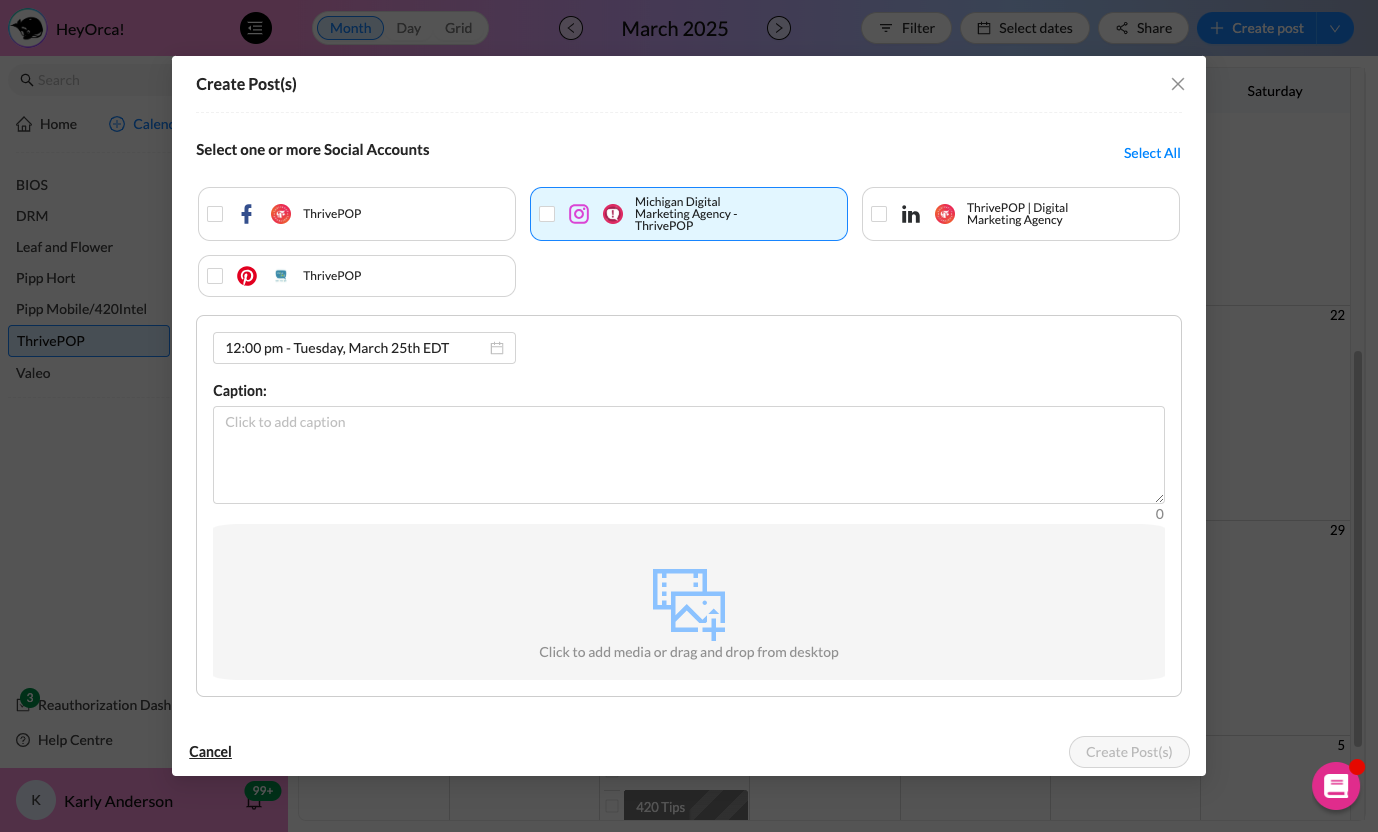Image resolution: width=1378 pixels, height=832 pixels.
Task: Open the chat support bubble icon
Action: click(x=1336, y=786)
